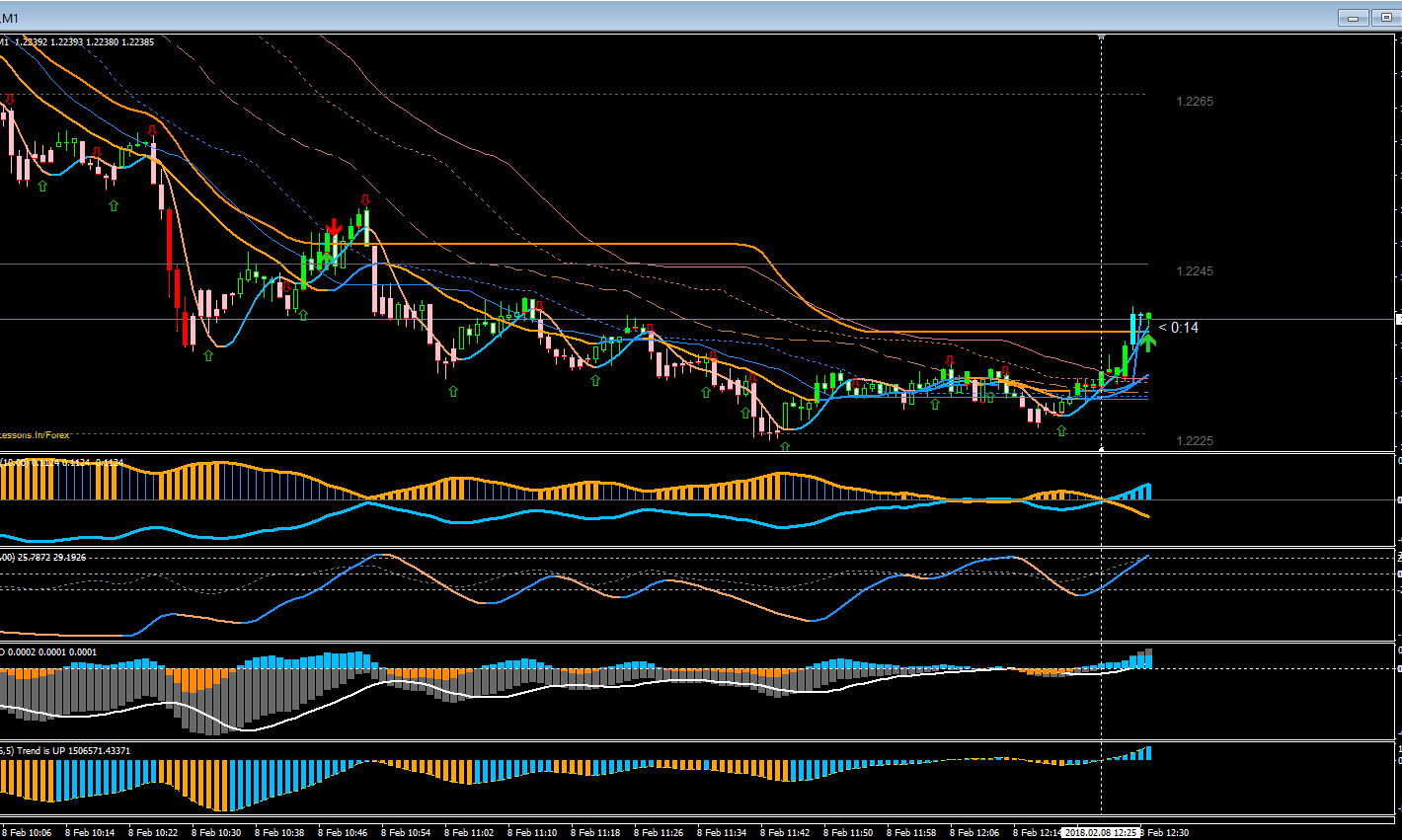Viewport: 1402px width, 840px height.
Task: Click the tall red bearish candle near 10:22
Action: pos(169,239)
